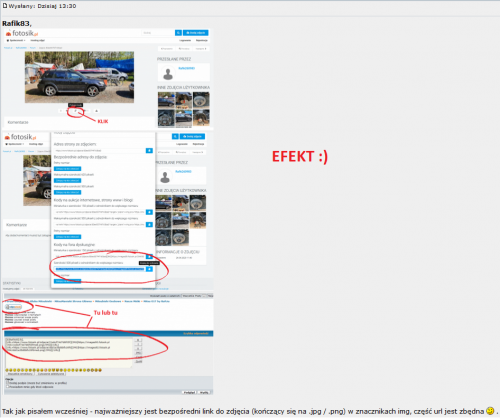Click the highlighted forum code input field
500x419 pixels.
click(100, 269)
